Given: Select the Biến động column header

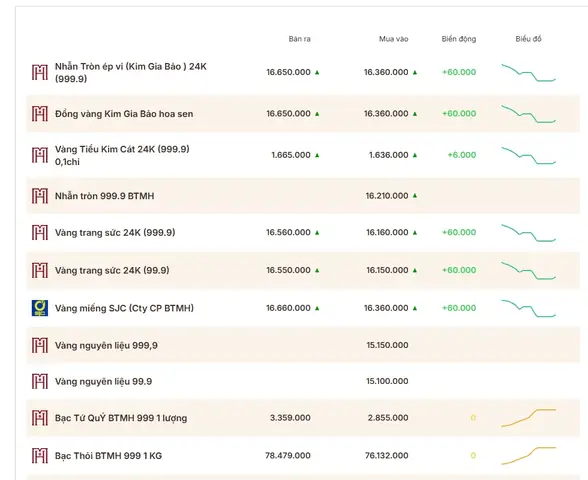Looking at the screenshot, I should 459,39.
